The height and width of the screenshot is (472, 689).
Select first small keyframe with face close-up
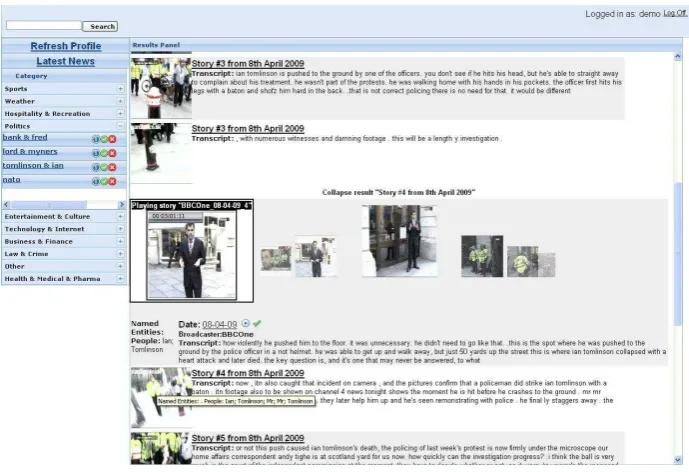click(276, 258)
